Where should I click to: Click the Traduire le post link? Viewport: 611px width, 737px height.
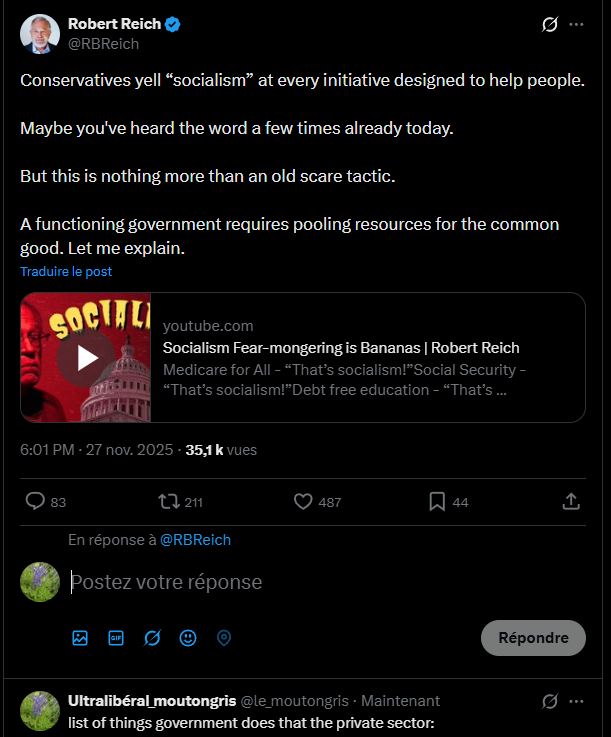(66, 271)
